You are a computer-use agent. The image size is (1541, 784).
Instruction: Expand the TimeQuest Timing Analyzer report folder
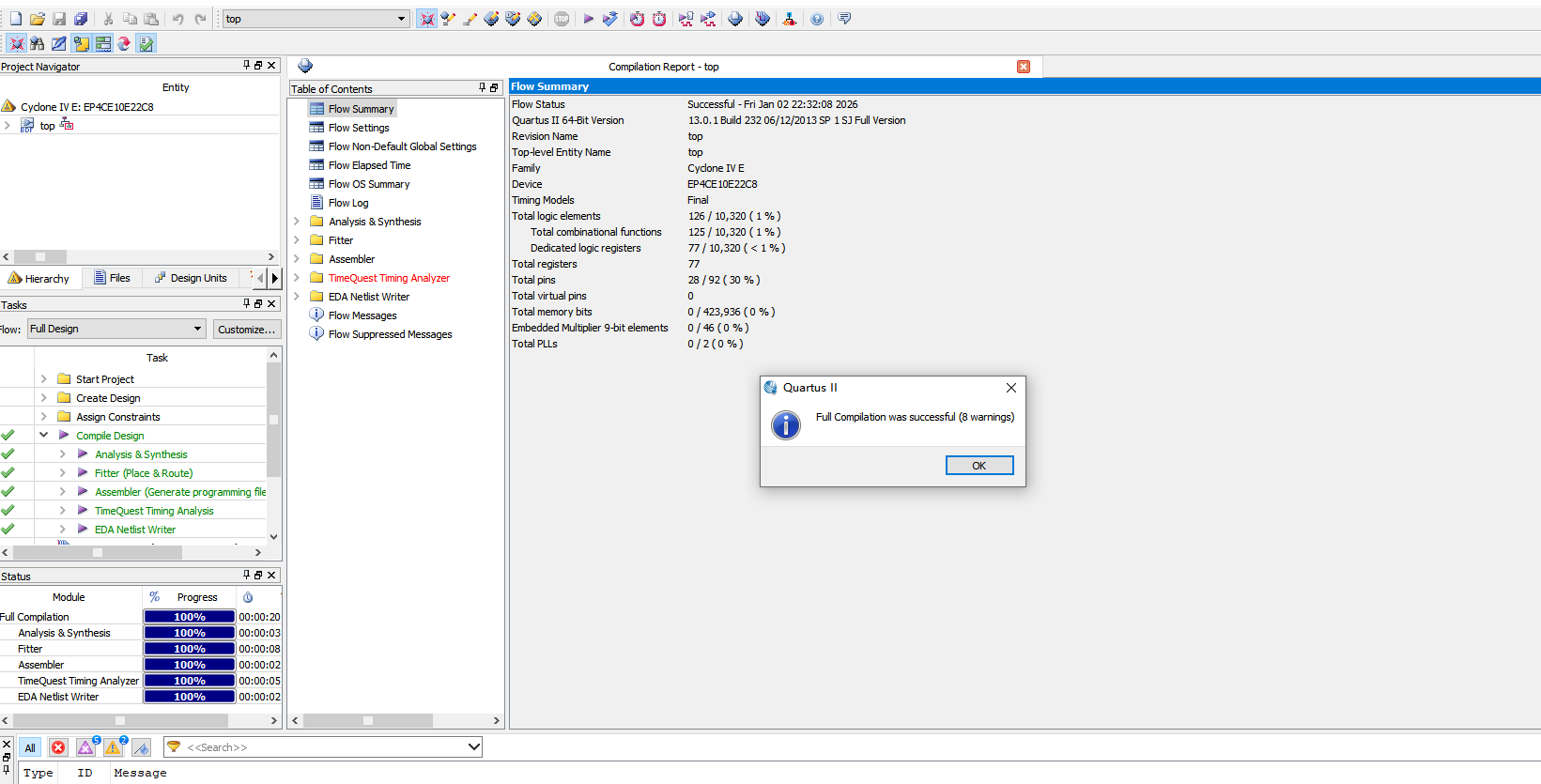pyautogui.click(x=297, y=278)
